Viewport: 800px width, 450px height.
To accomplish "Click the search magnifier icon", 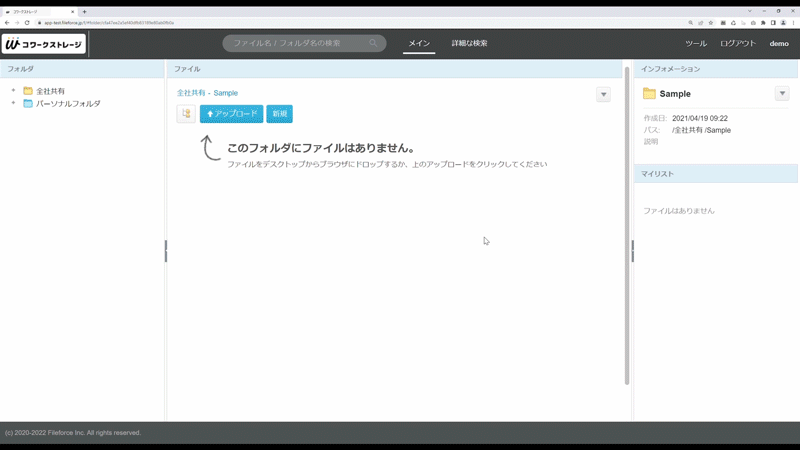I will point(374,44).
